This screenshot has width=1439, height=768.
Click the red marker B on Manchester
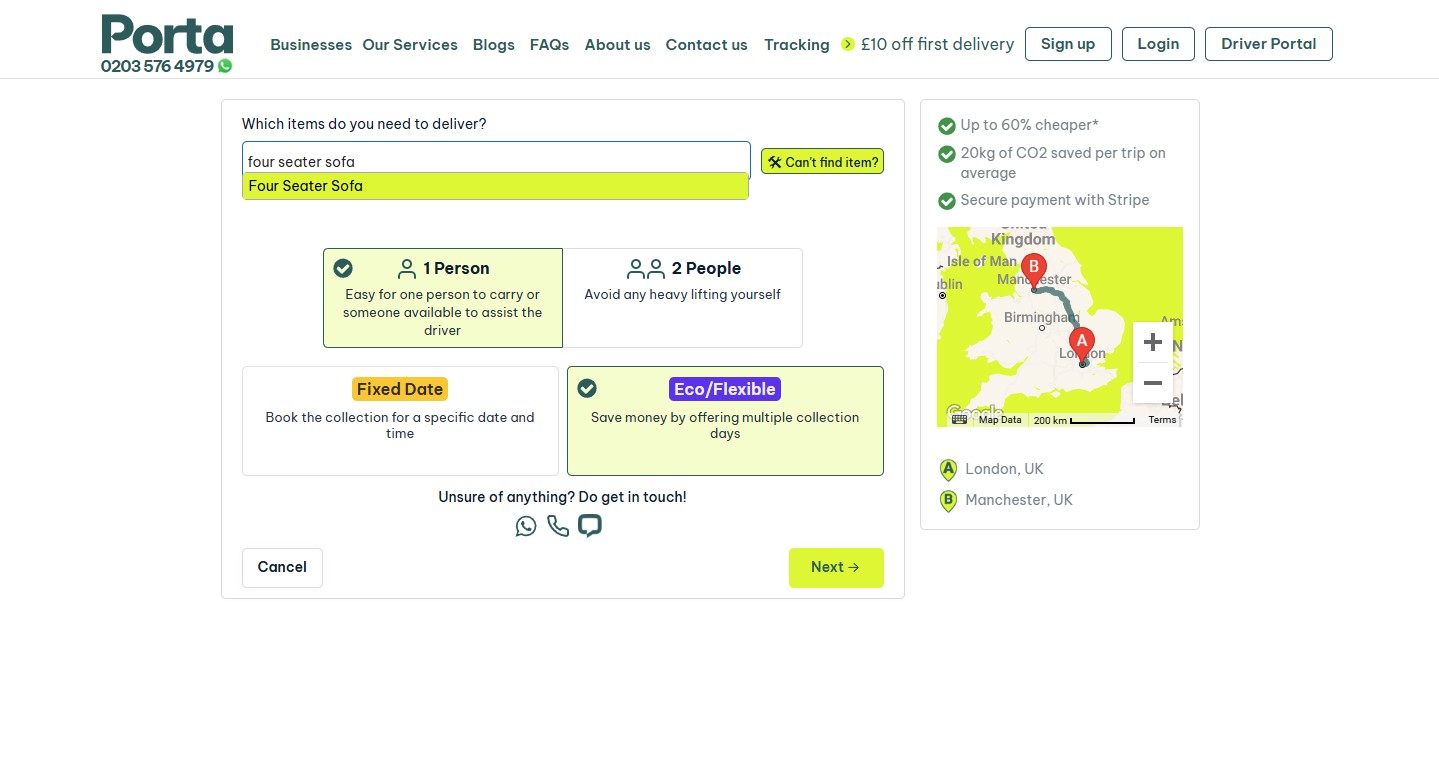click(1033, 270)
